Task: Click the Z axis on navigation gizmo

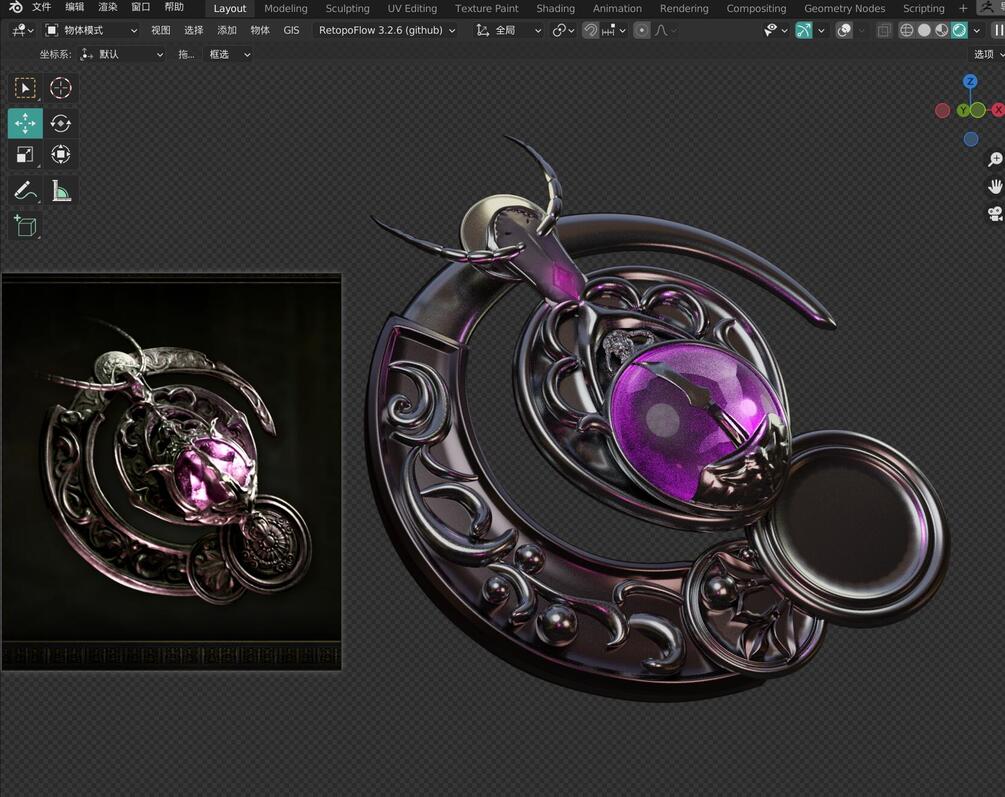Action: click(x=970, y=81)
